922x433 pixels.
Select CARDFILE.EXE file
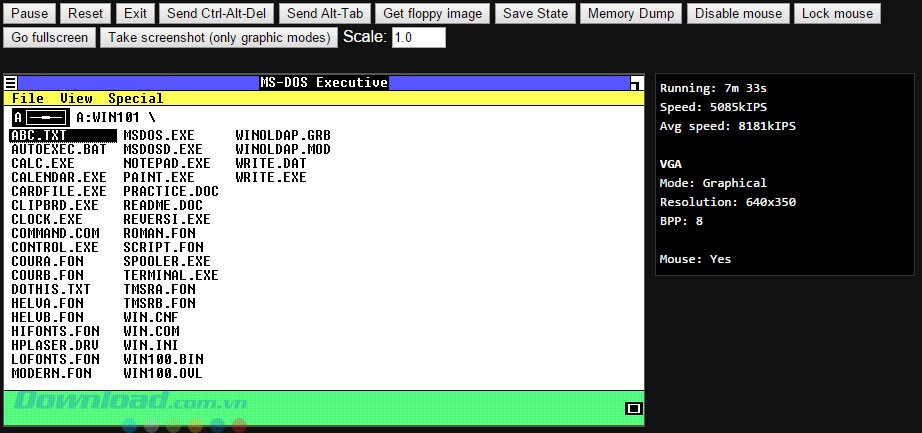point(59,191)
